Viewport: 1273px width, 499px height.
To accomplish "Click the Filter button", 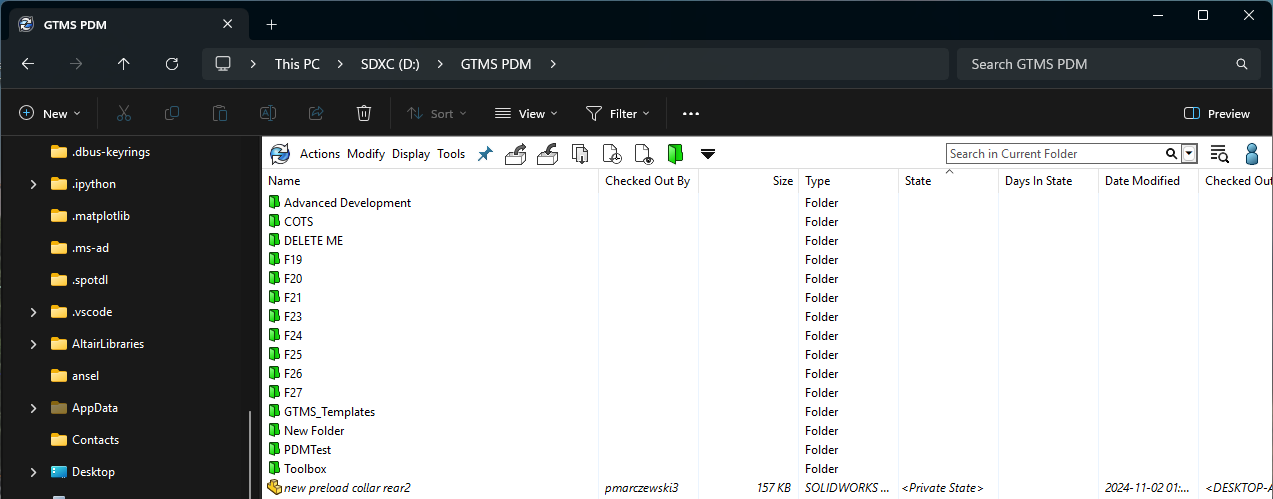I will [x=617, y=114].
